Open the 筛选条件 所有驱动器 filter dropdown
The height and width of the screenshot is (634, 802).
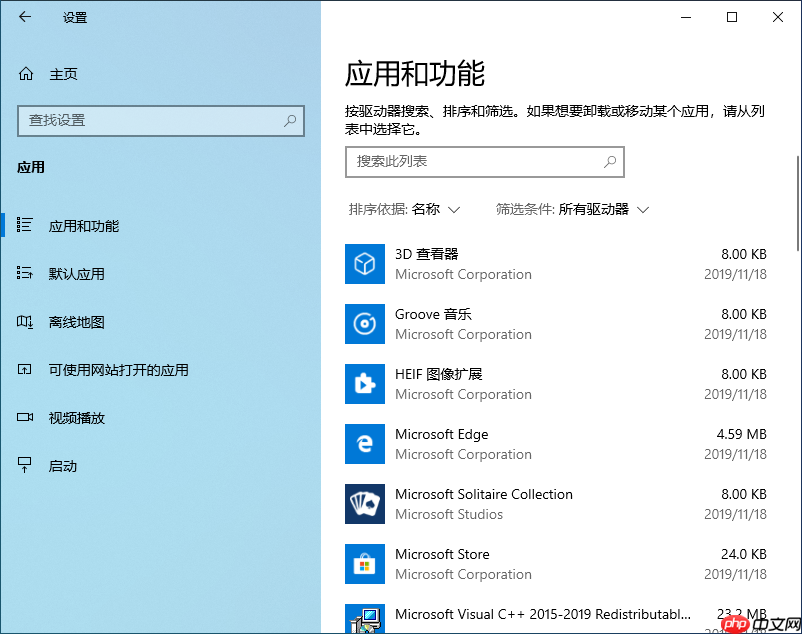coord(572,209)
